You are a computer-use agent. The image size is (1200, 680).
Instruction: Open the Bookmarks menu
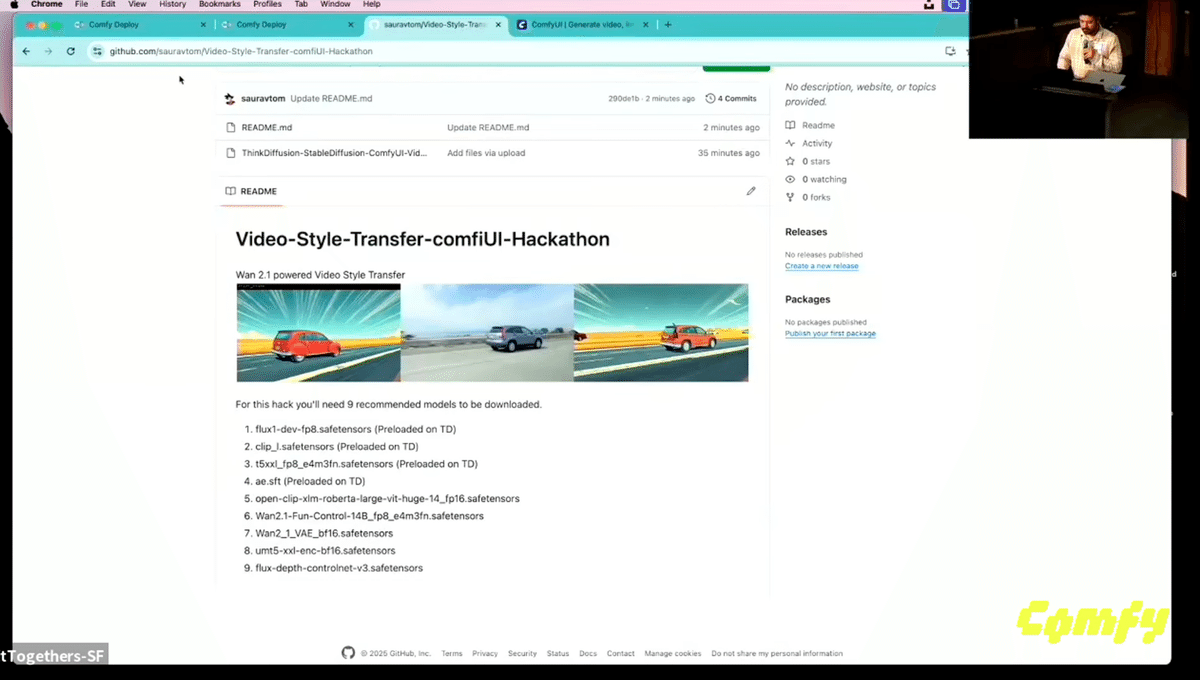(x=220, y=4)
